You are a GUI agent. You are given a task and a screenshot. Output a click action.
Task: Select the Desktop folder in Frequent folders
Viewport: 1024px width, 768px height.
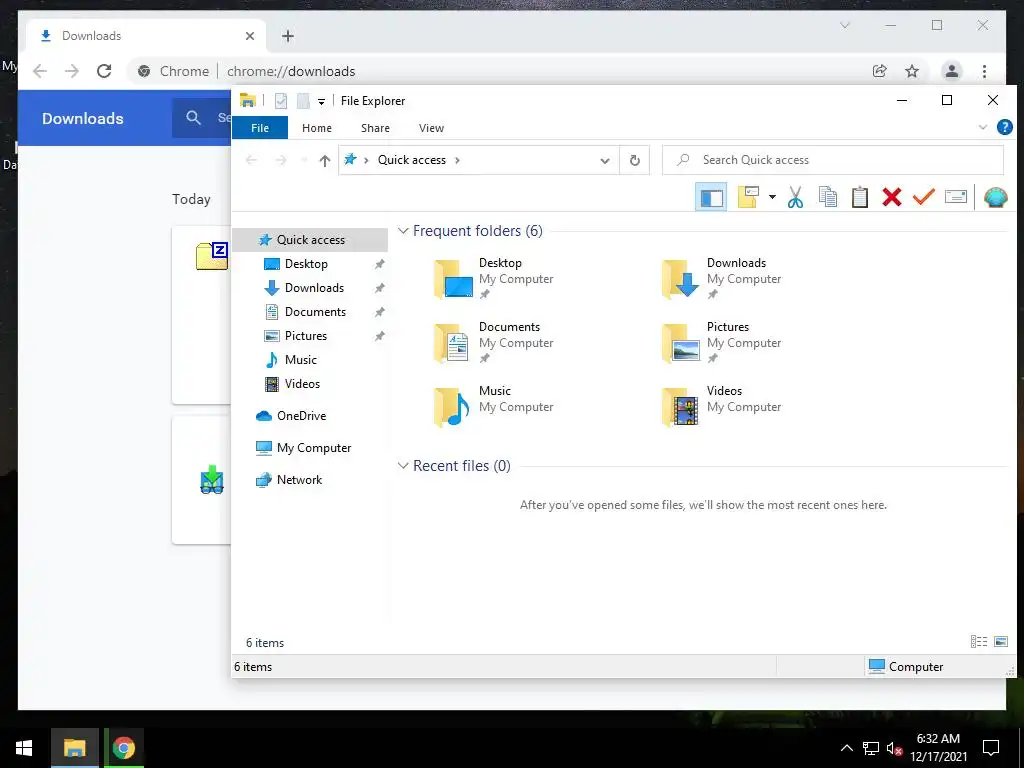click(x=494, y=279)
